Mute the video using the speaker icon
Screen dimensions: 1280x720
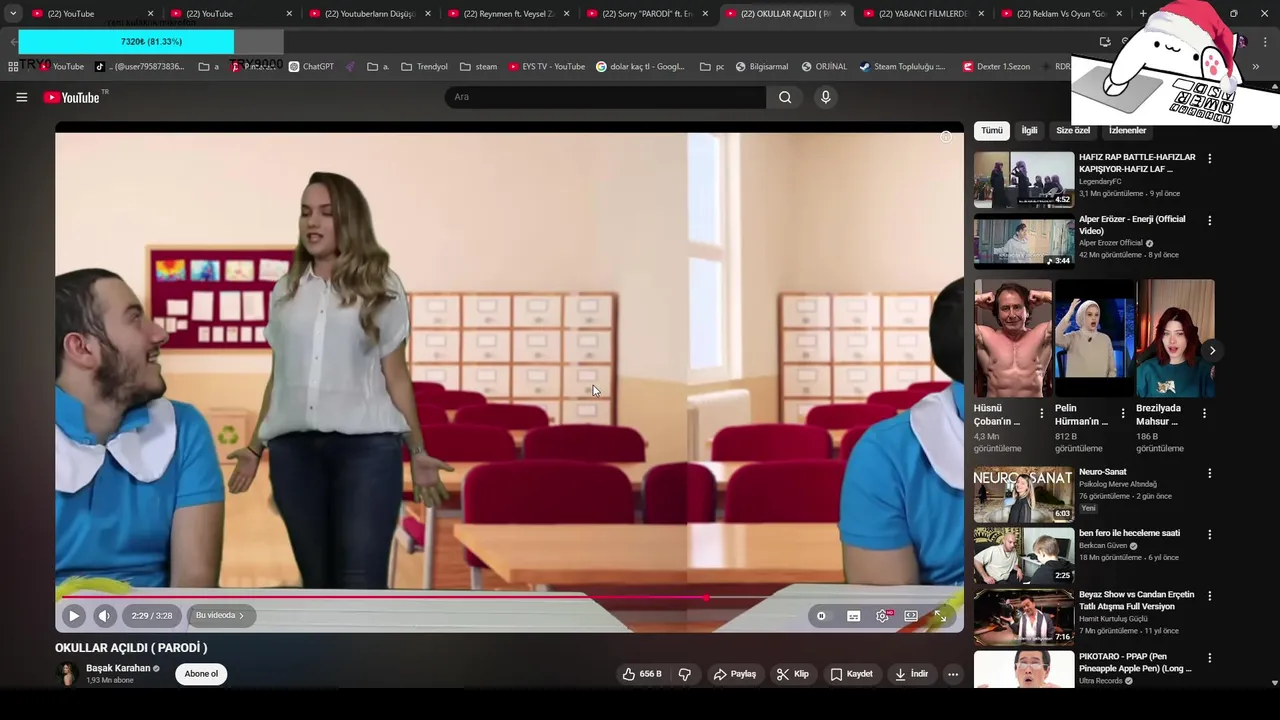pyautogui.click(x=104, y=616)
